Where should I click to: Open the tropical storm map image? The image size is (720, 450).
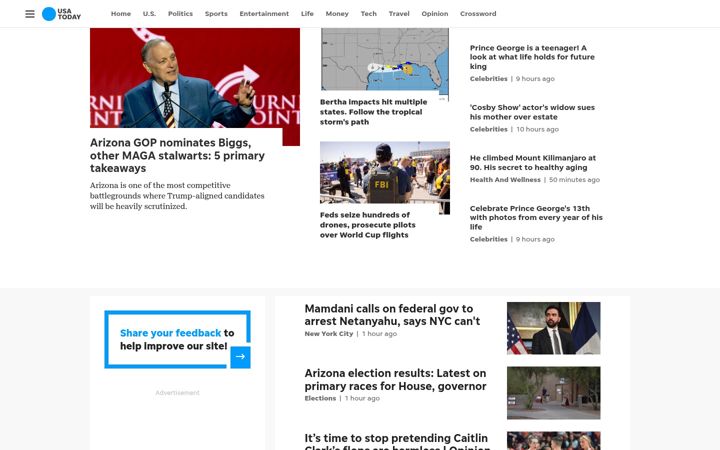(385, 60)
